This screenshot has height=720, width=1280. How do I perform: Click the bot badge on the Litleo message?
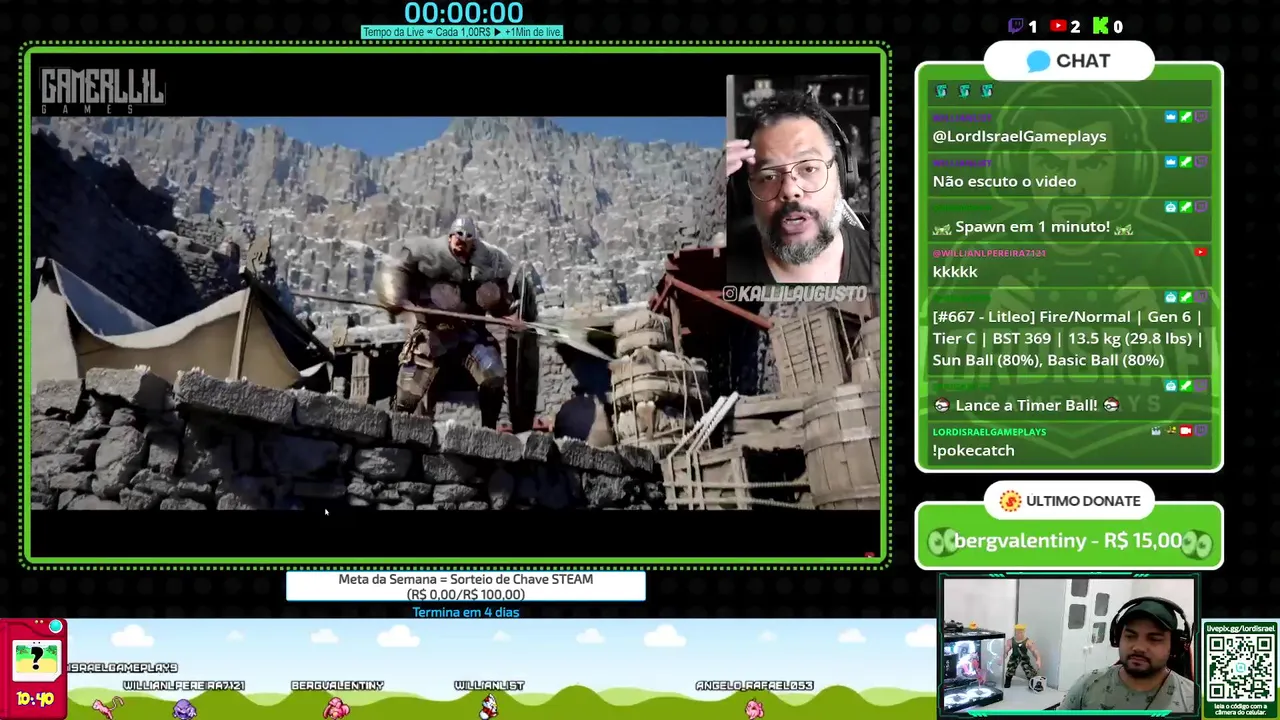pyautogui.click(x=1171, y=297)
